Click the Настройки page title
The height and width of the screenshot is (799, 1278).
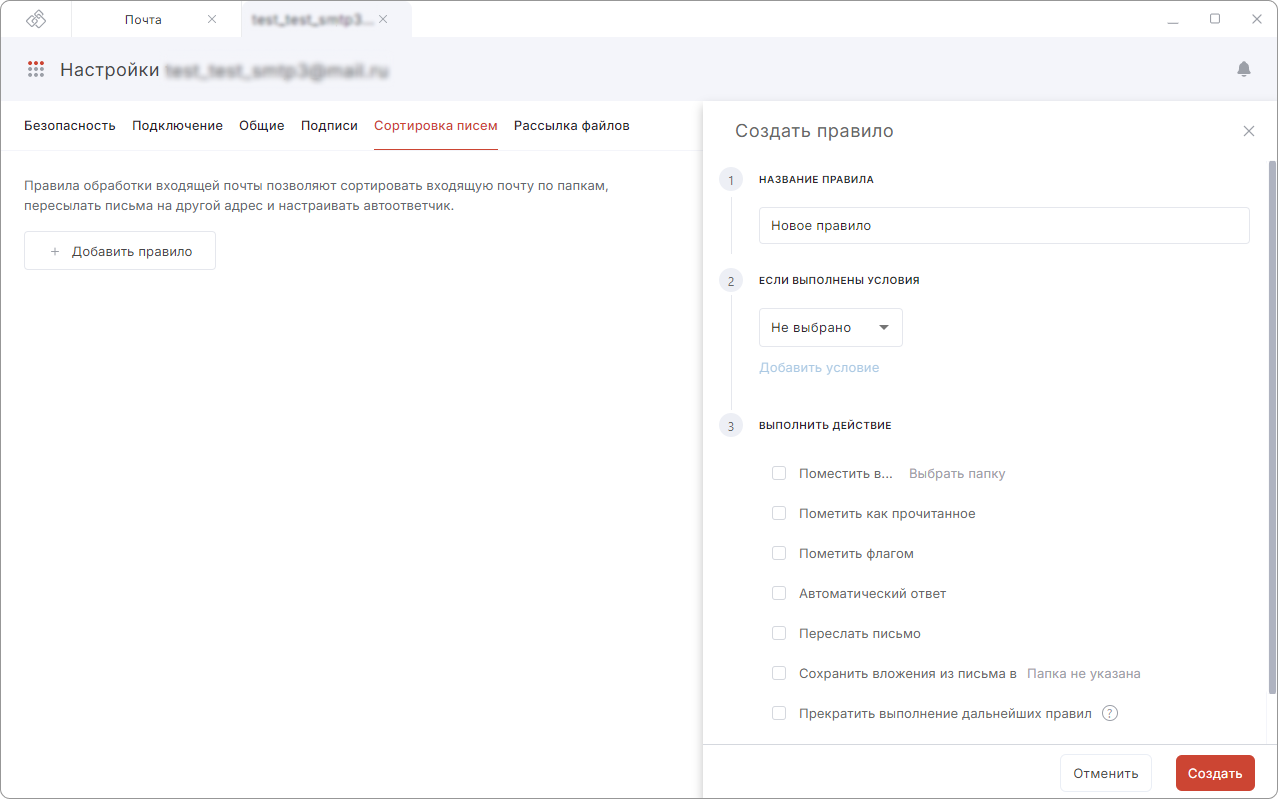click(x=110, y=70)
